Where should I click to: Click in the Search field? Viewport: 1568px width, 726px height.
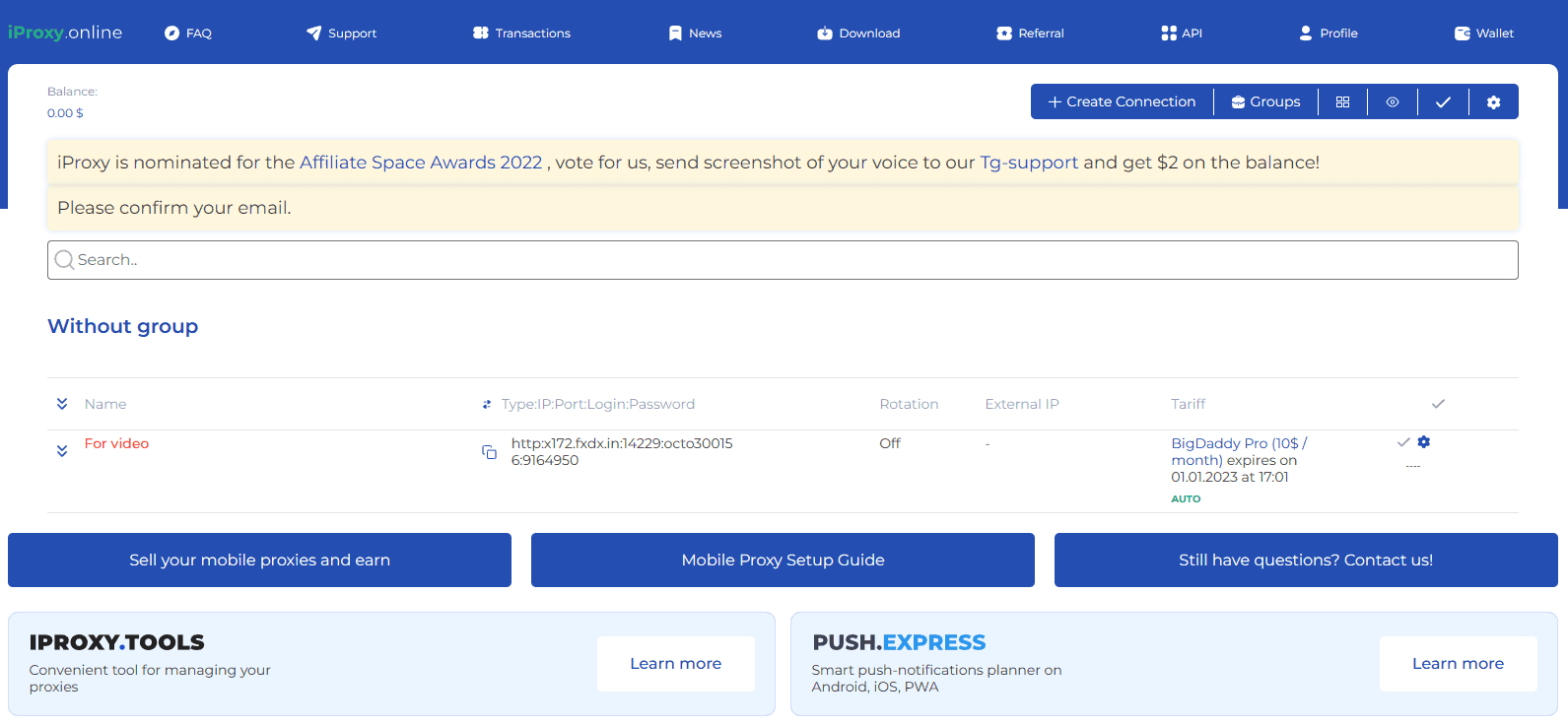point(783,260)
